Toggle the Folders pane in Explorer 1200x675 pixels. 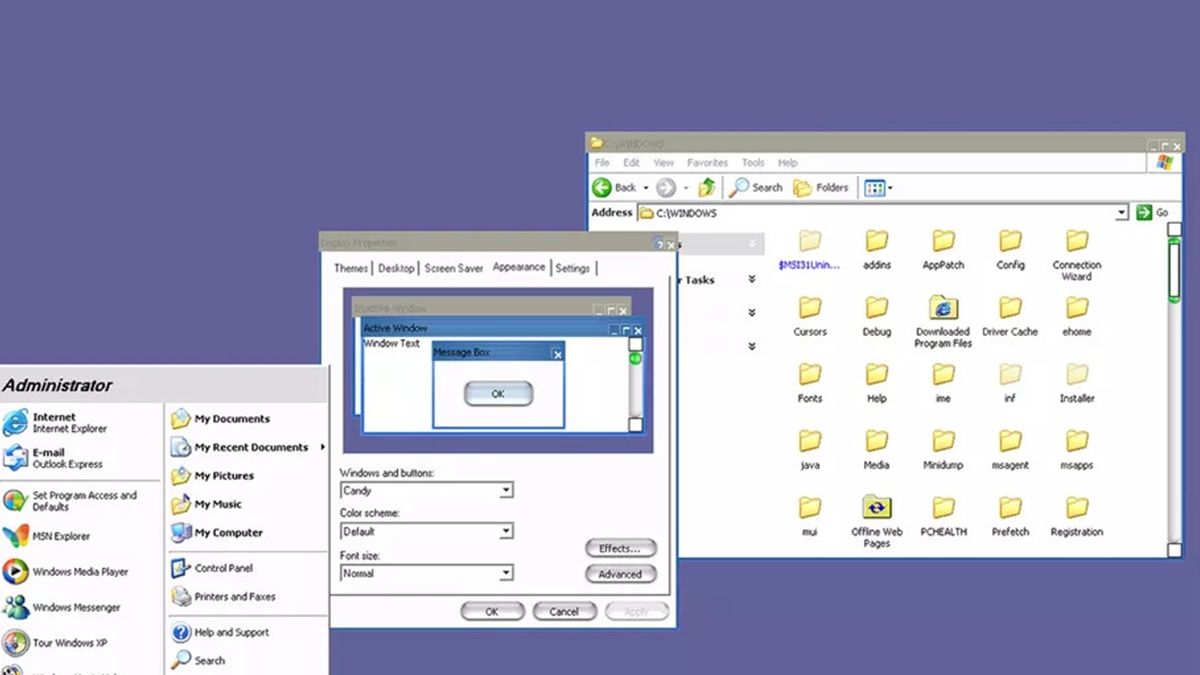coord(820,187)
